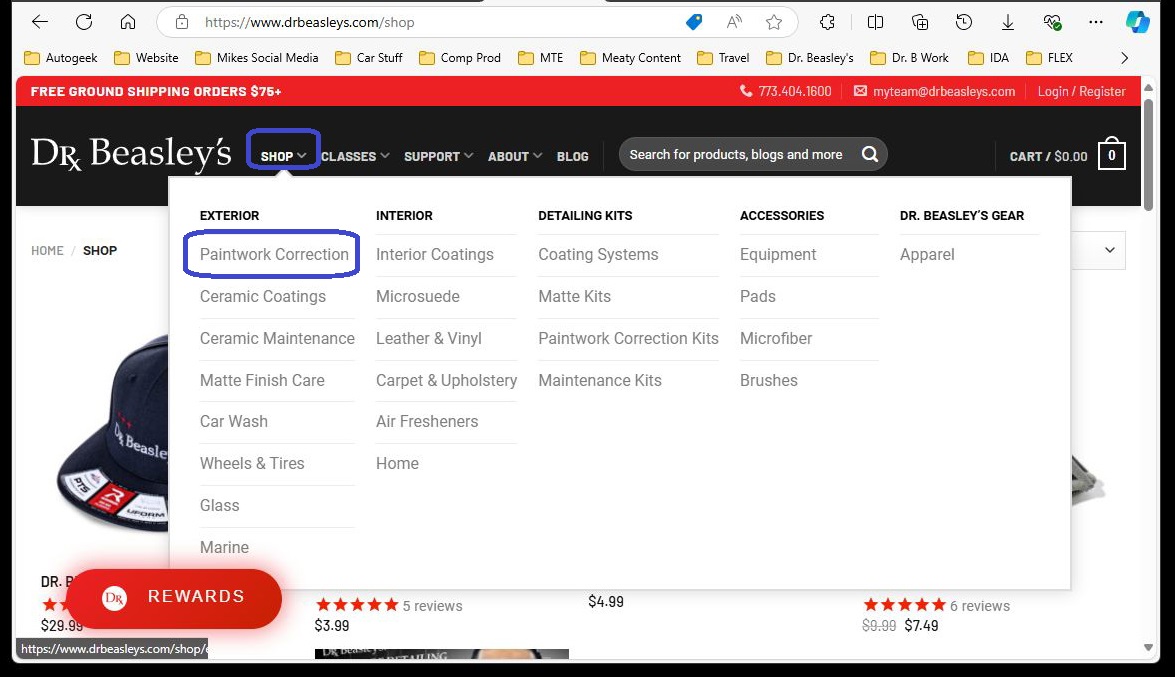The image size is (1175, 677).
Task: Open the blue shopping price tag icon
Action: [x=694, y=22]
